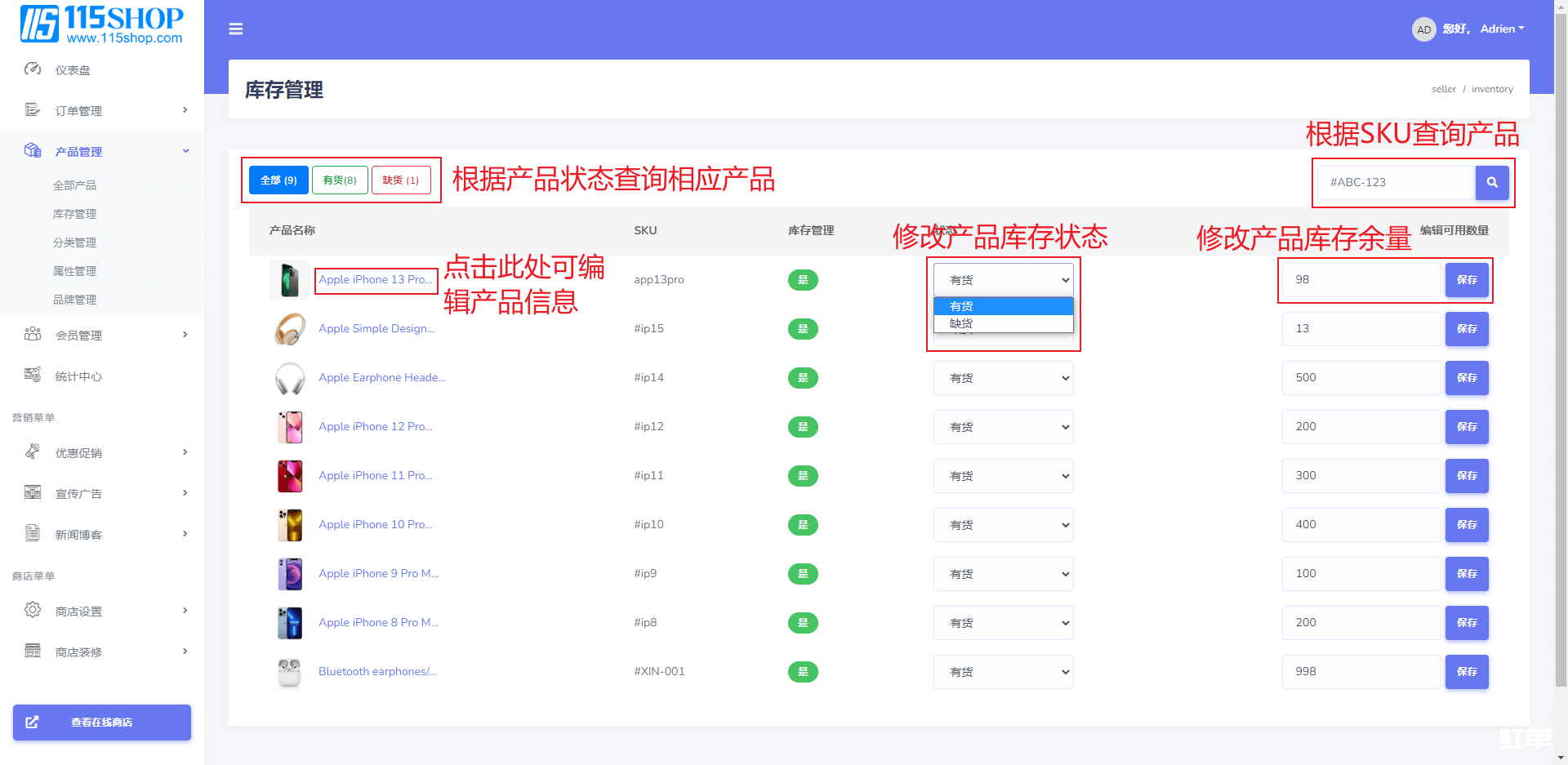Image resolution: width=1568 pixels, height=765 pixels.
Task: Toggle stock-management badge 是 for #ip9
Action: coord(803,574)
